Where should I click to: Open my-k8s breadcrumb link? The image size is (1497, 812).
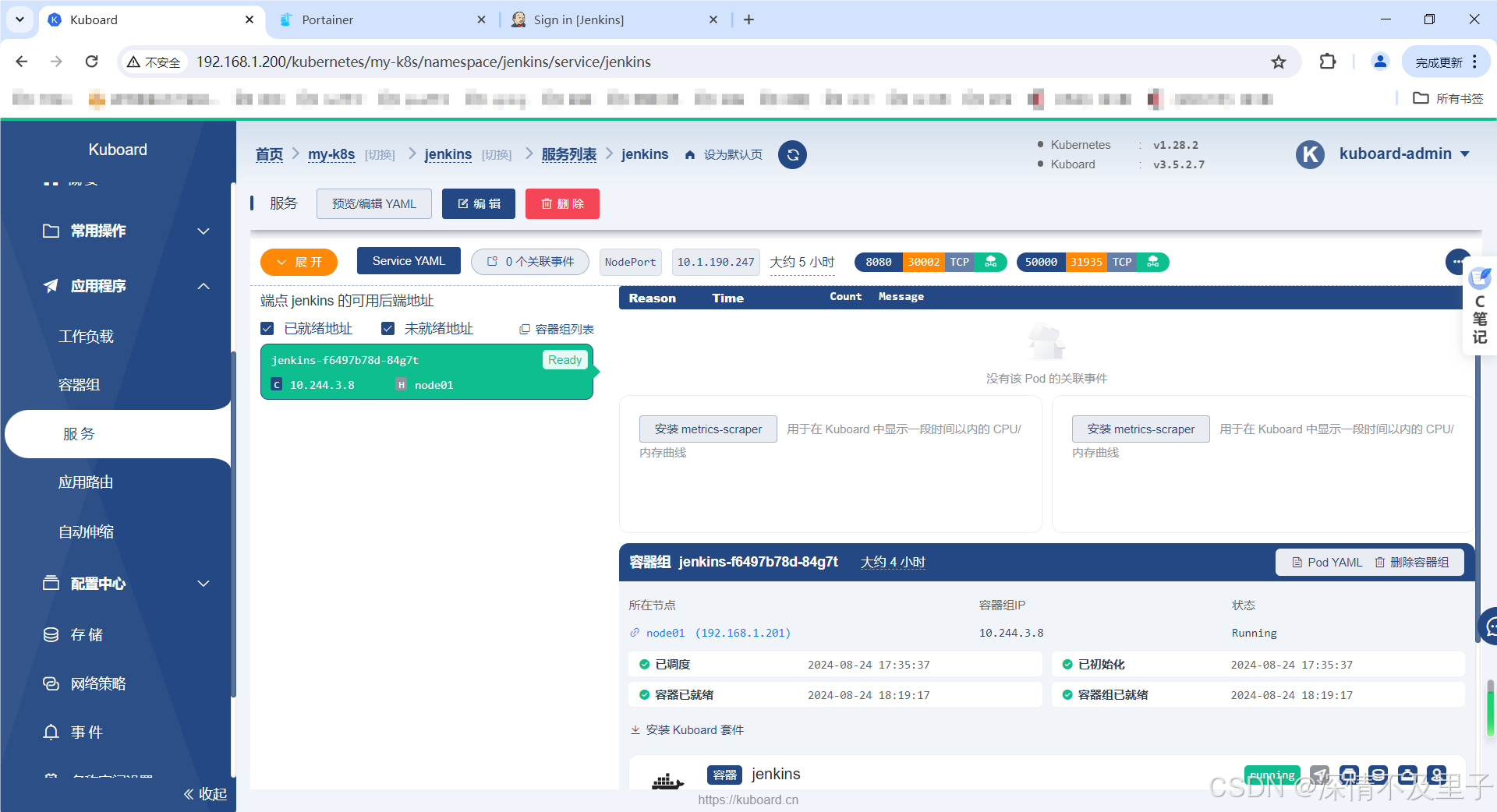pyautogui.click(x=331, y=154)
